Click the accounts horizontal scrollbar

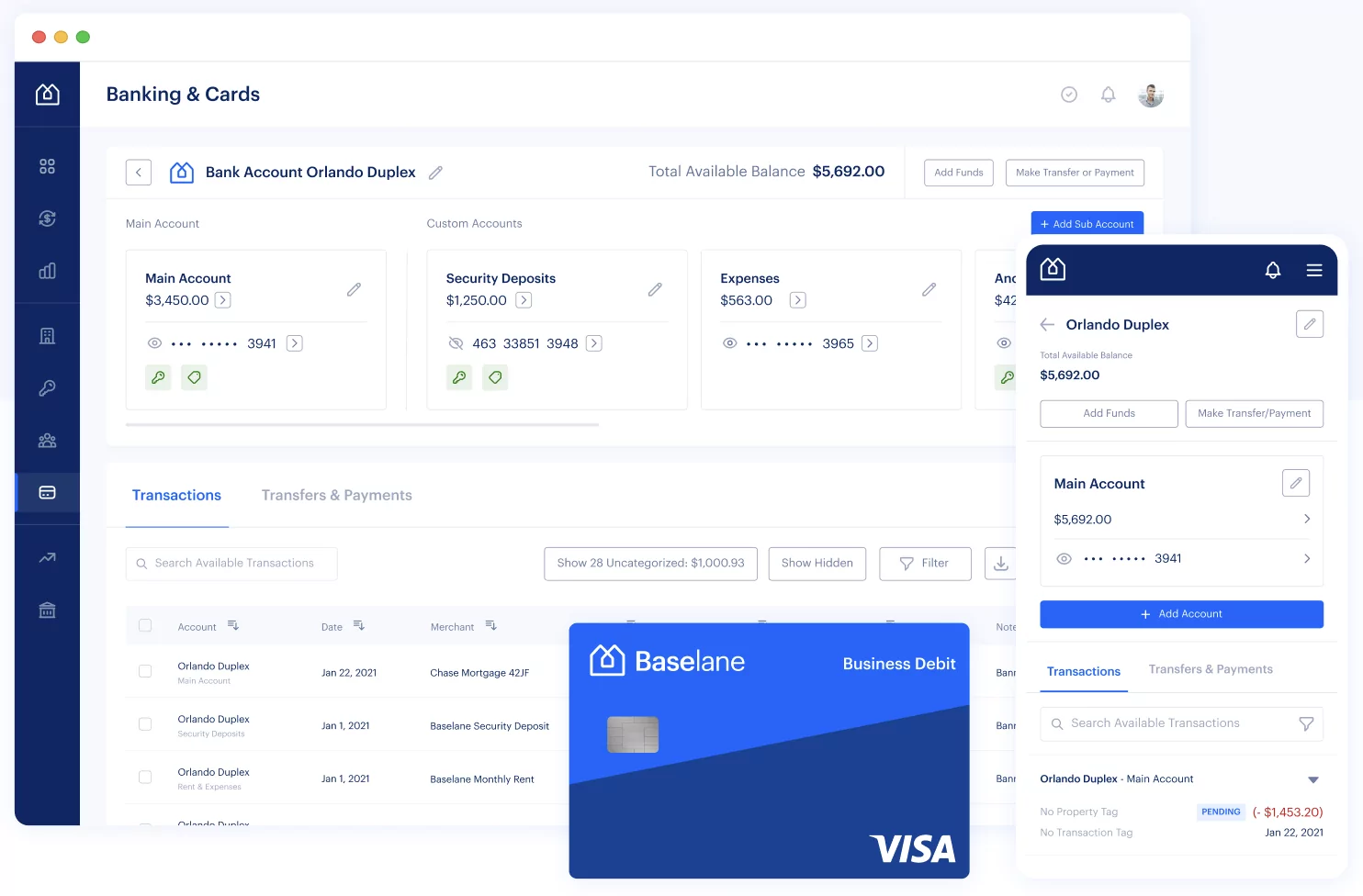pyautogui.click(x=362, y=425)
